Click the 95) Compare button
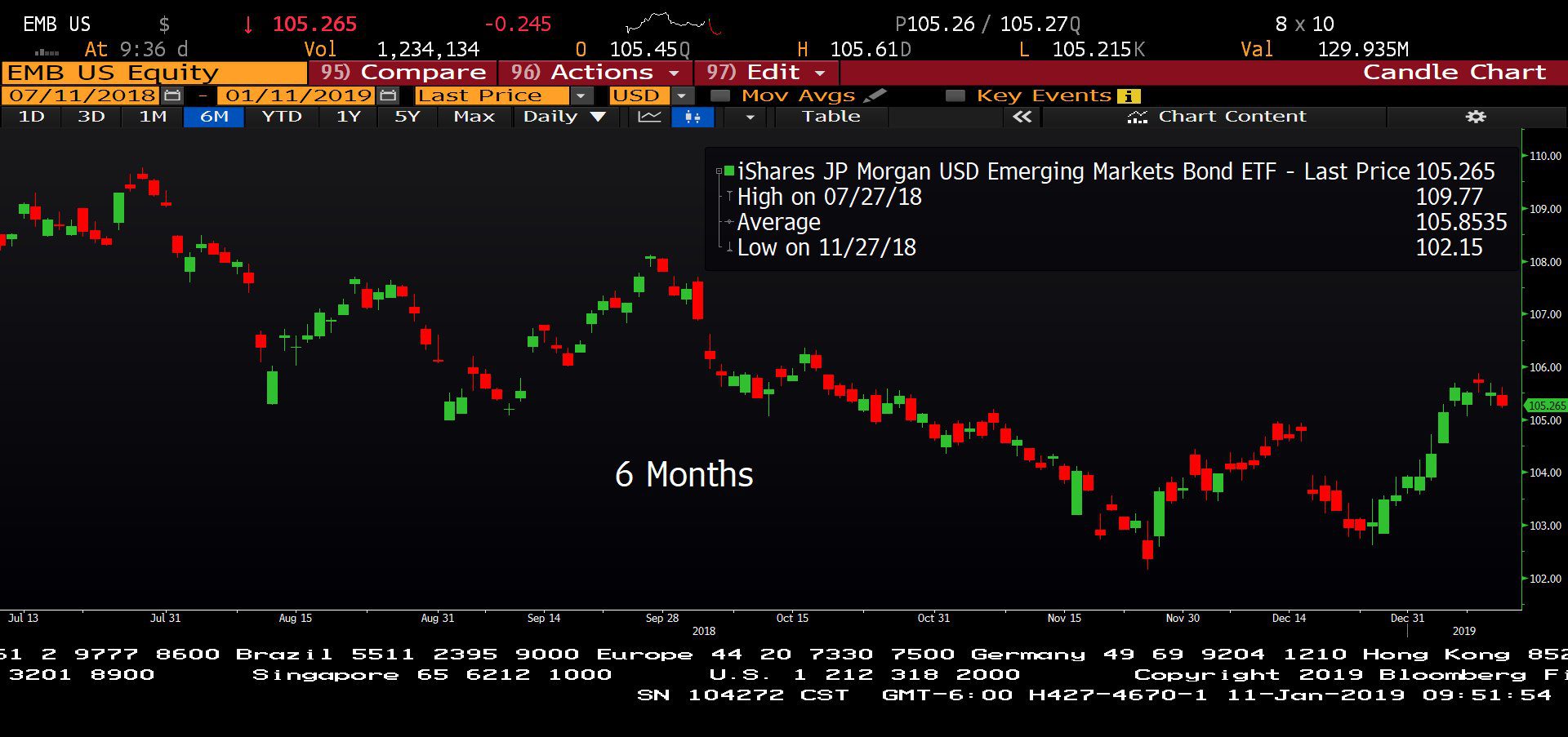This screenshot has height=737, width=1568. (x=403, y=73)
